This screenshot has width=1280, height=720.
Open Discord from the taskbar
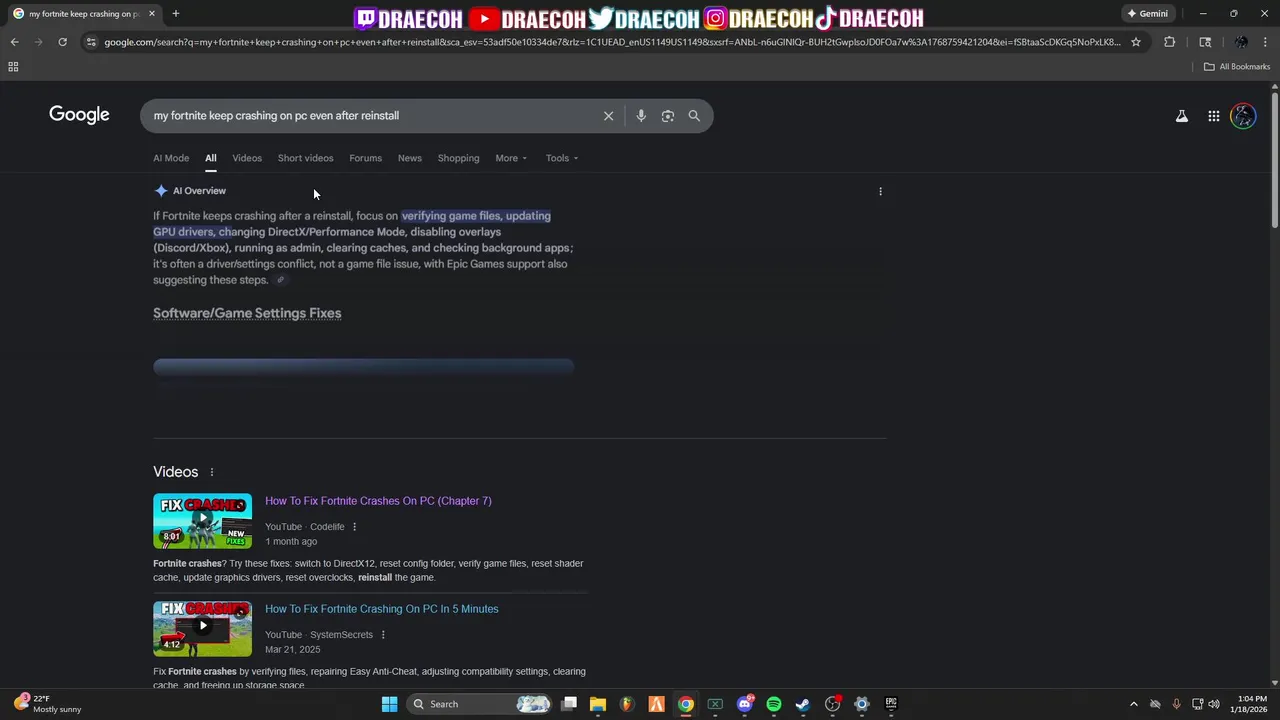coord(745,704)
